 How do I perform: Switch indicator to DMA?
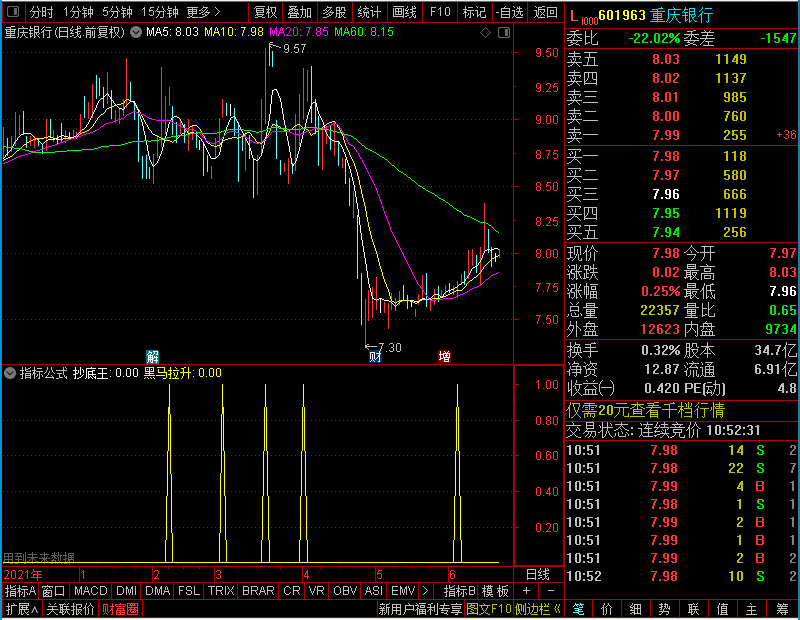click(x=157, y=591)
